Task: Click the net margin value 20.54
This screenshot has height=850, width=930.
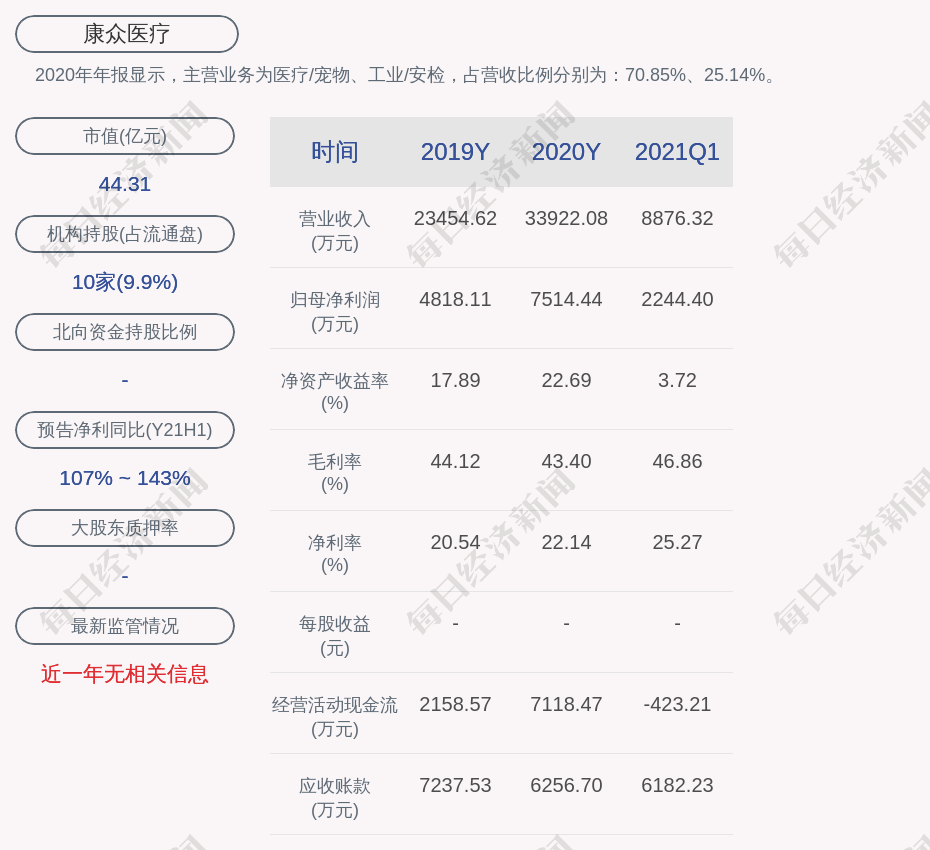Action: [x=455, y=542]
